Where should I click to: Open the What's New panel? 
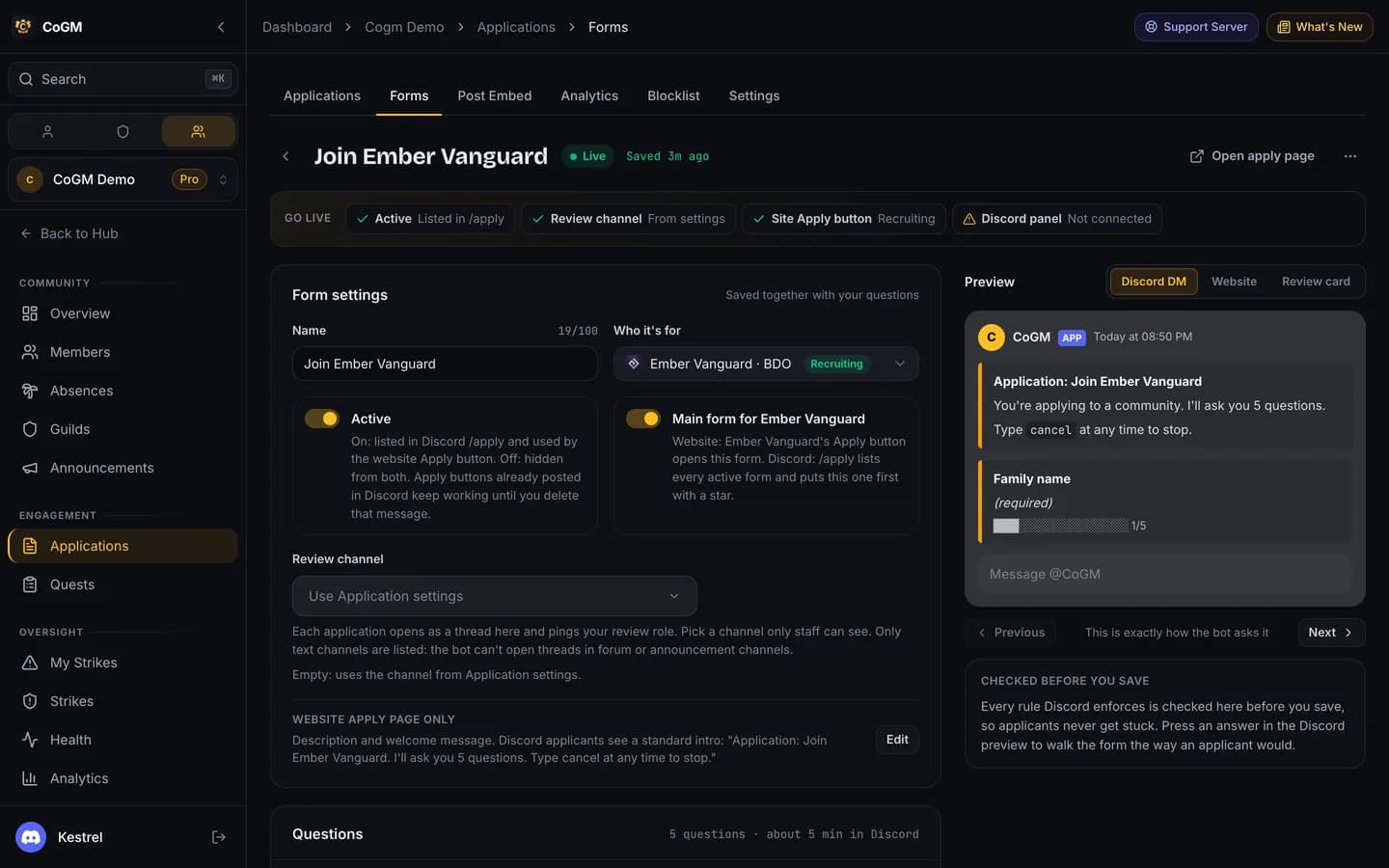point(1320,27)
